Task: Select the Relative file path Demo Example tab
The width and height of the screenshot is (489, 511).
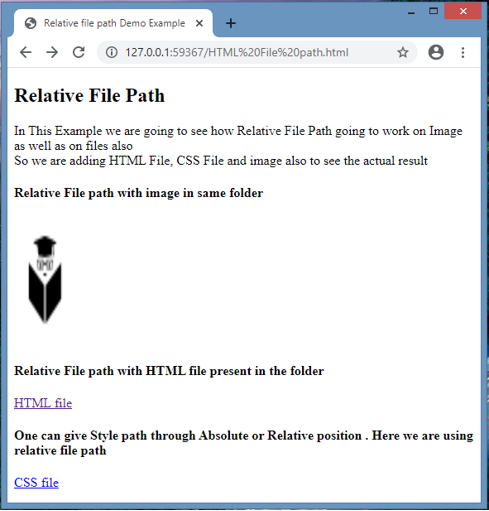Action: click(113, 23)
